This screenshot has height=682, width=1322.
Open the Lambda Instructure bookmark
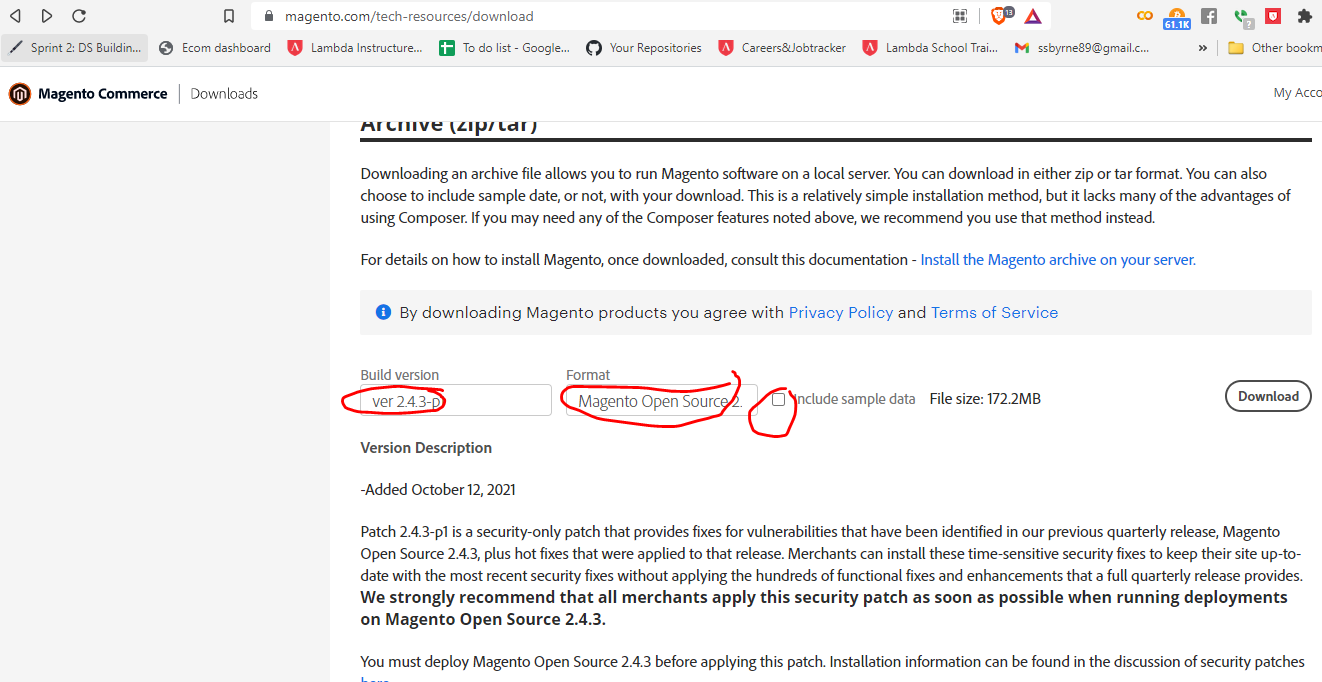tap(355, 47)
